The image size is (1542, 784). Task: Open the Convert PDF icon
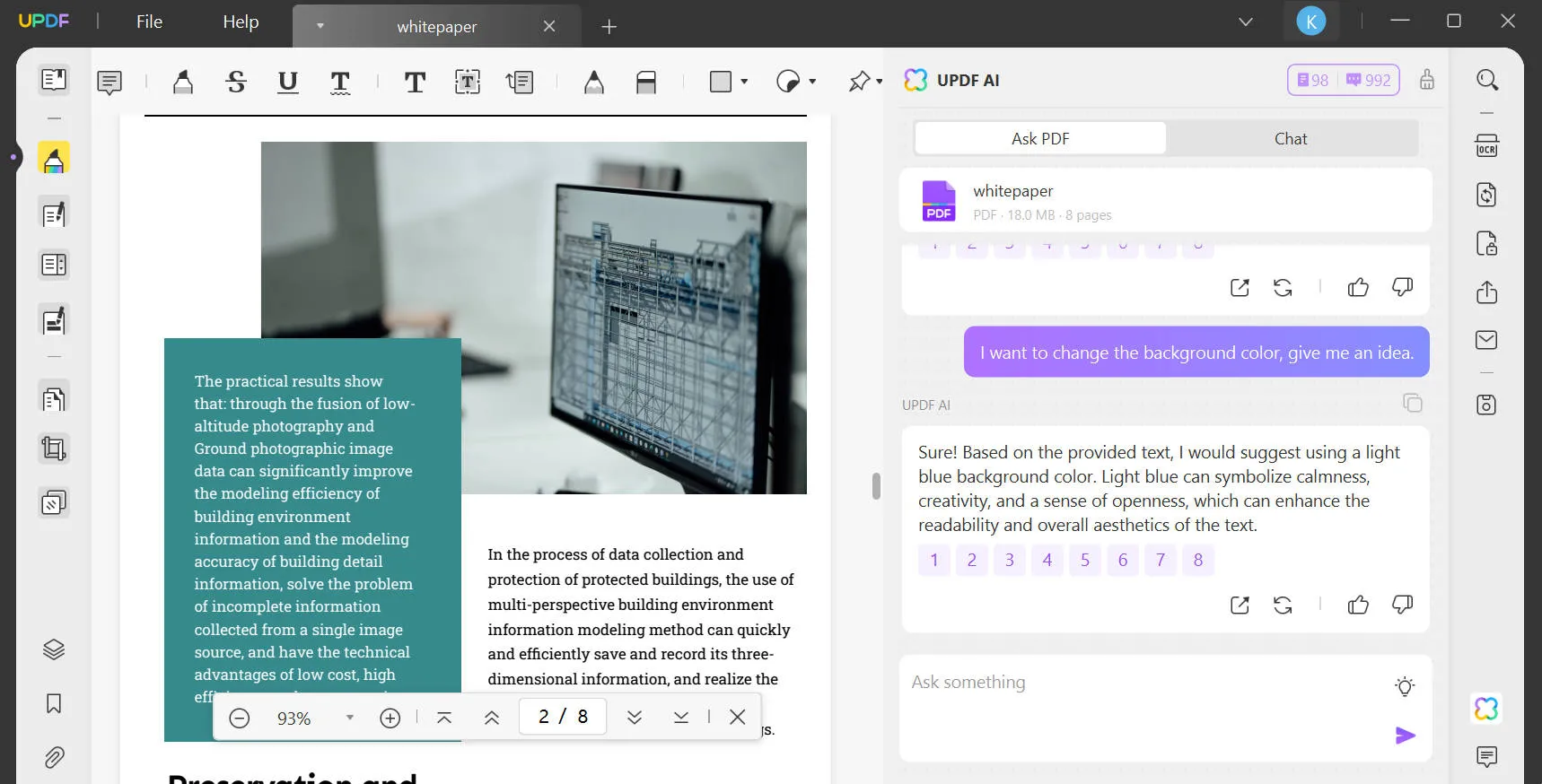1487,195
